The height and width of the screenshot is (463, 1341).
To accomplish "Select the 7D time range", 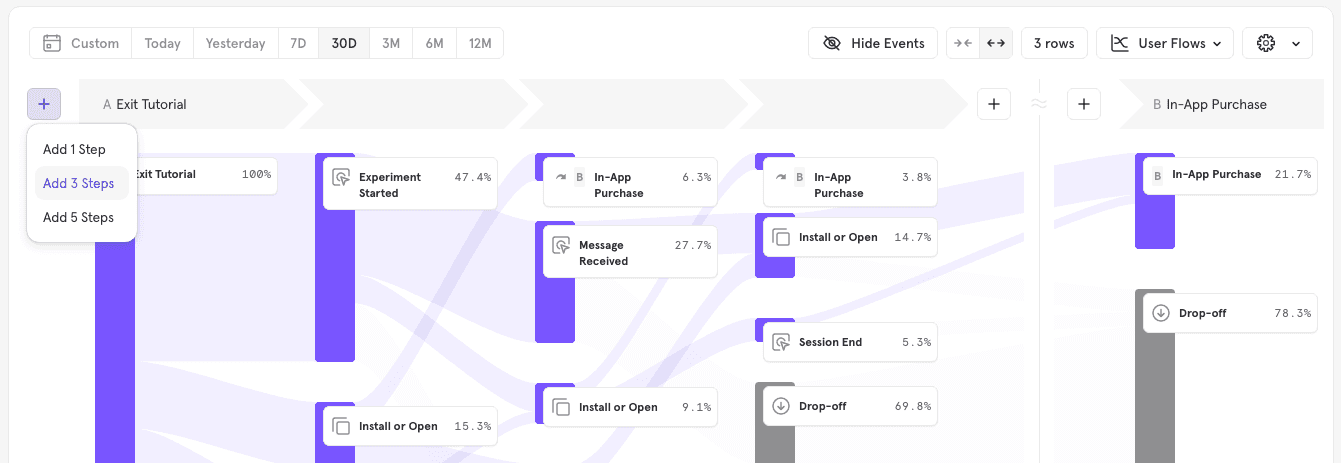I will [x=298, y=43].
